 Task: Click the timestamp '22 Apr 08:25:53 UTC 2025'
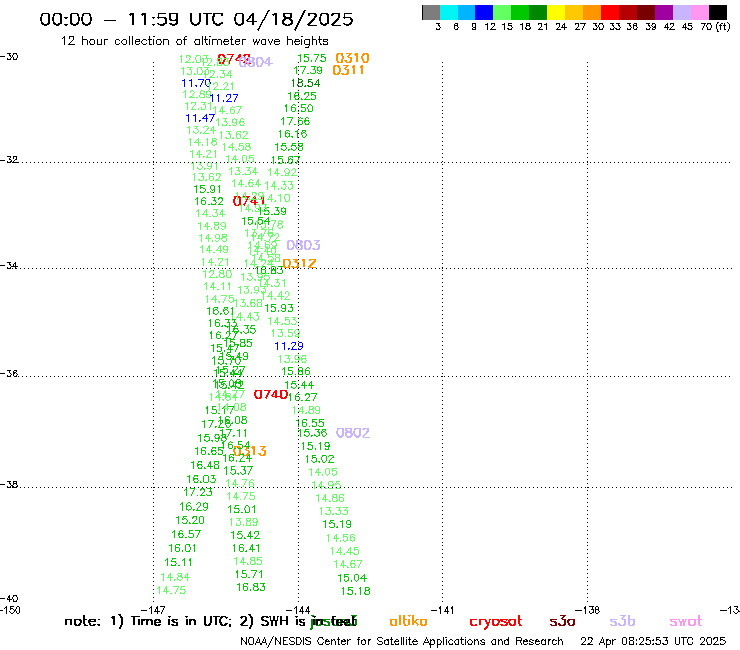653,642
